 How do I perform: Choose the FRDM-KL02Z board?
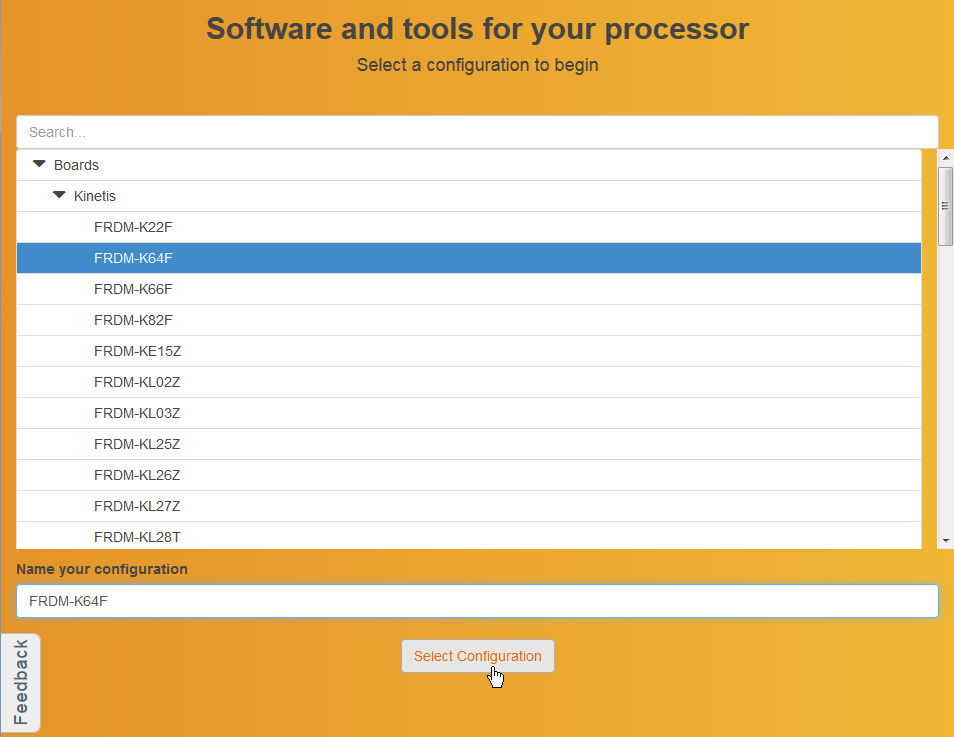click(137, 382)
